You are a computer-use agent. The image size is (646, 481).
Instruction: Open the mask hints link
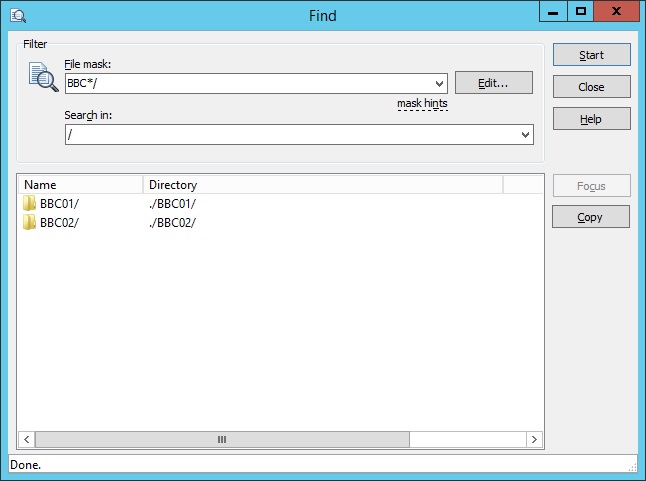tap(422, 103)
